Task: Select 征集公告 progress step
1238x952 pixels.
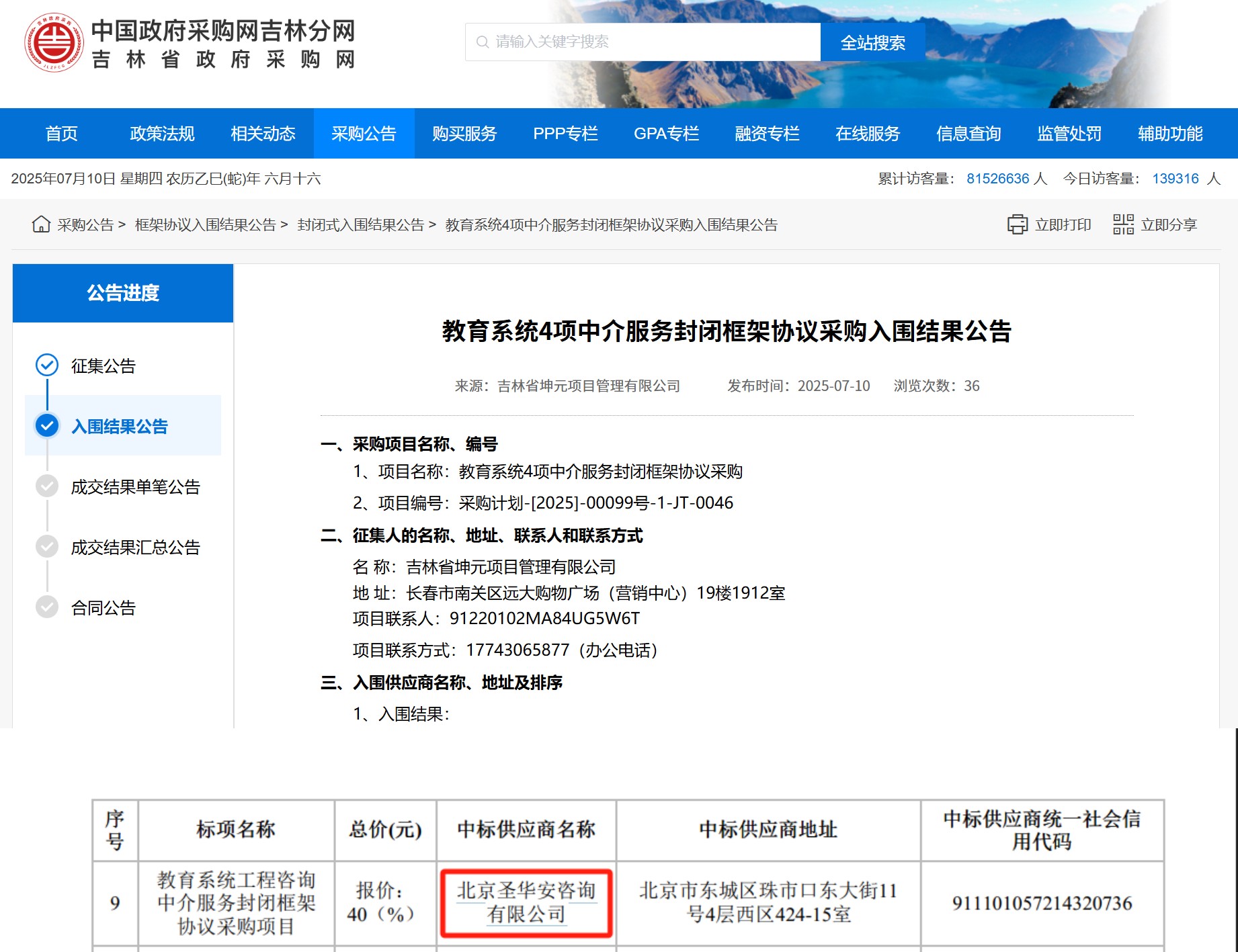Action: tap(123, 365)
